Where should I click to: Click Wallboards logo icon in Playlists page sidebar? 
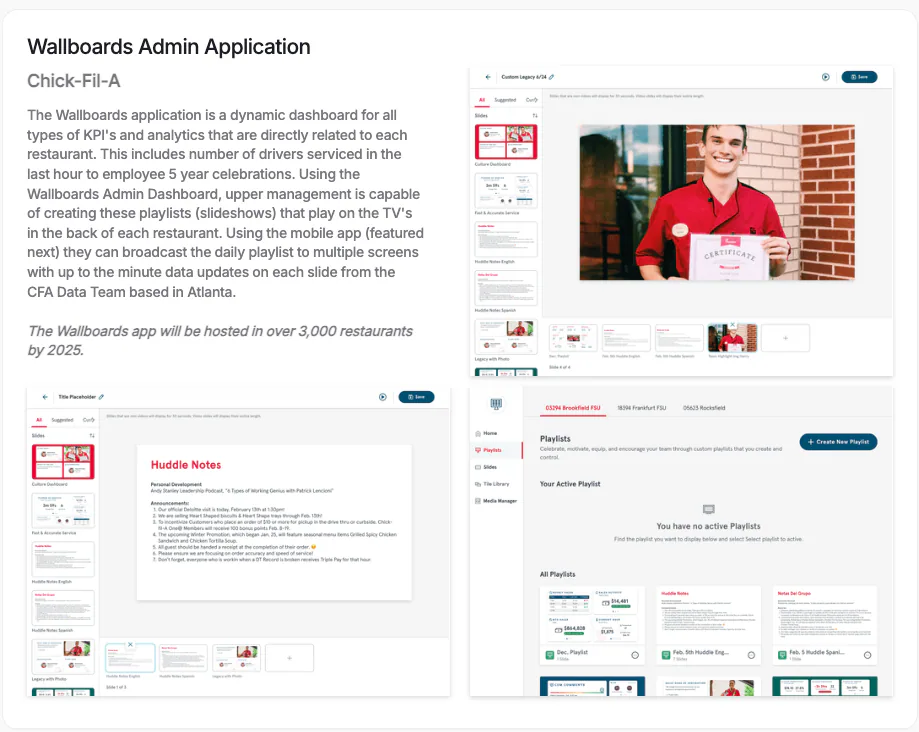coord(496,404)
